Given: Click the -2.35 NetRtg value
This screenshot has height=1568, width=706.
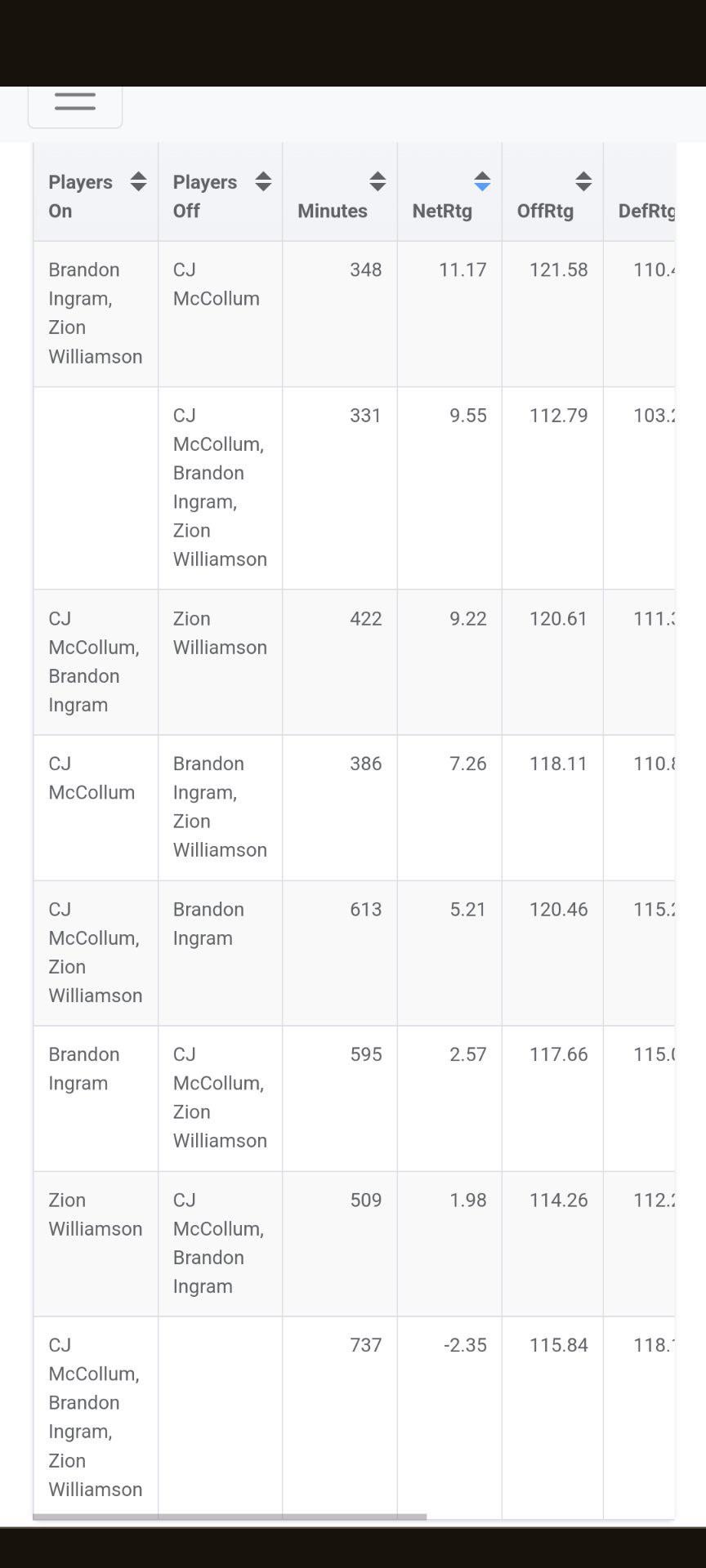Looking at the screenshot, I should [465, 1345].
